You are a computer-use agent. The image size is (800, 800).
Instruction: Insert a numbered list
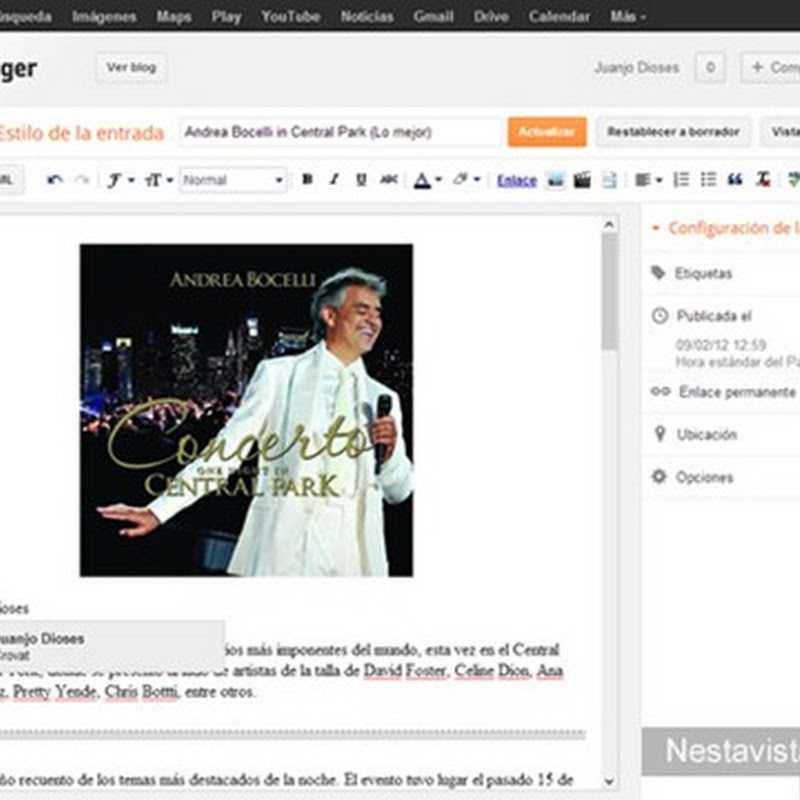click(682, 180)
